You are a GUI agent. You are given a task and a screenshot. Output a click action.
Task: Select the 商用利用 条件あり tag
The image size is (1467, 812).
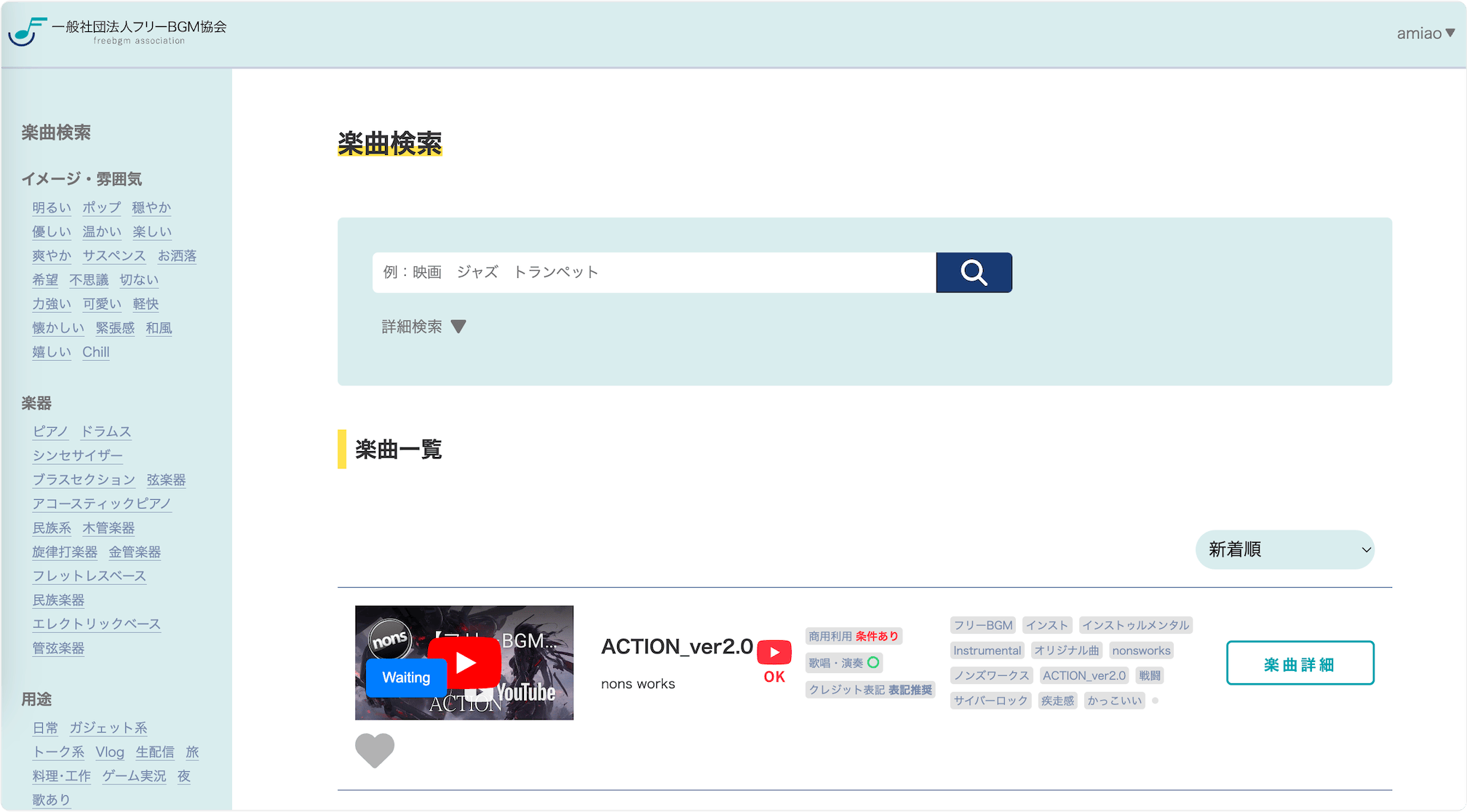852,636
